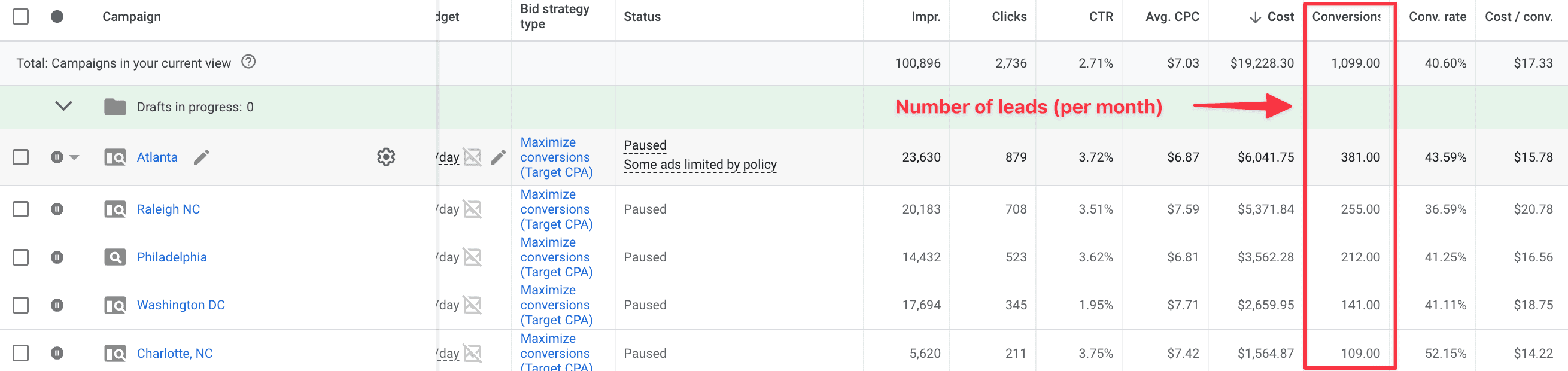Open Philadelphia's Maximize conversions bid strategy
The height and width of the screenshot is (371, 1568).
pyautogui.click(x=557, y=257)
